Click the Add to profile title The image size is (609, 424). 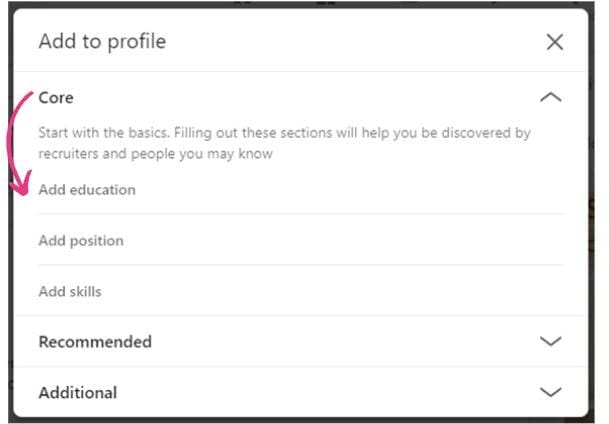click(102, 42)
